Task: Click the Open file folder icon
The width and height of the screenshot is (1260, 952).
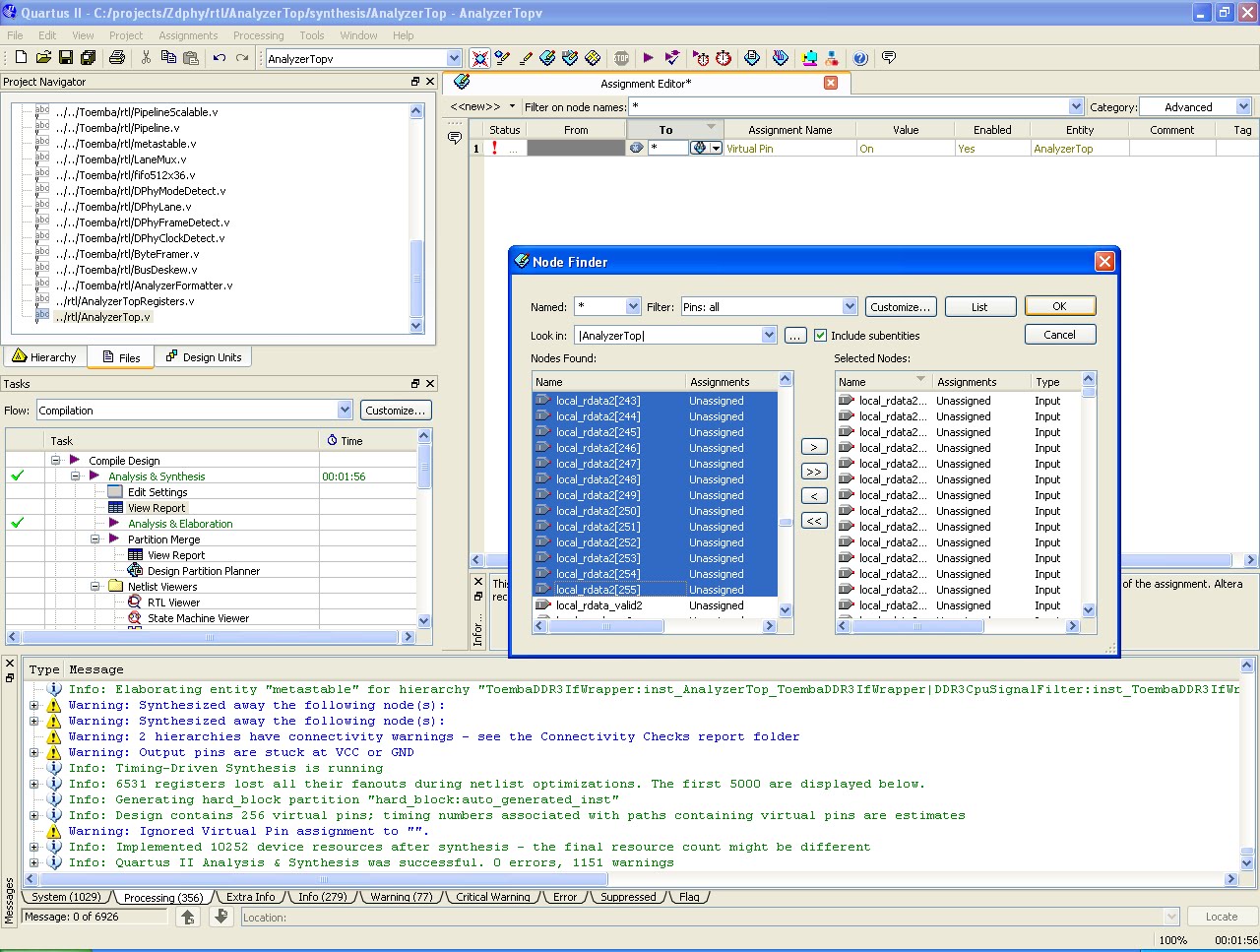Action: (x=43, y=58)
